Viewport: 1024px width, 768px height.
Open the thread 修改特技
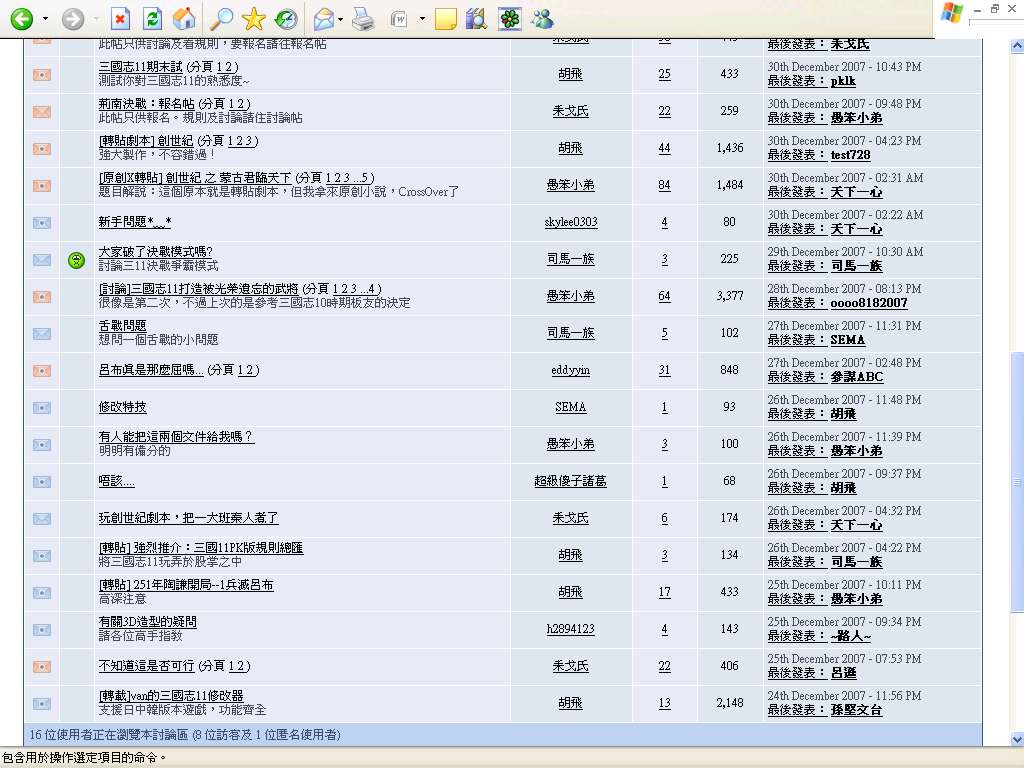click(122, 408)
